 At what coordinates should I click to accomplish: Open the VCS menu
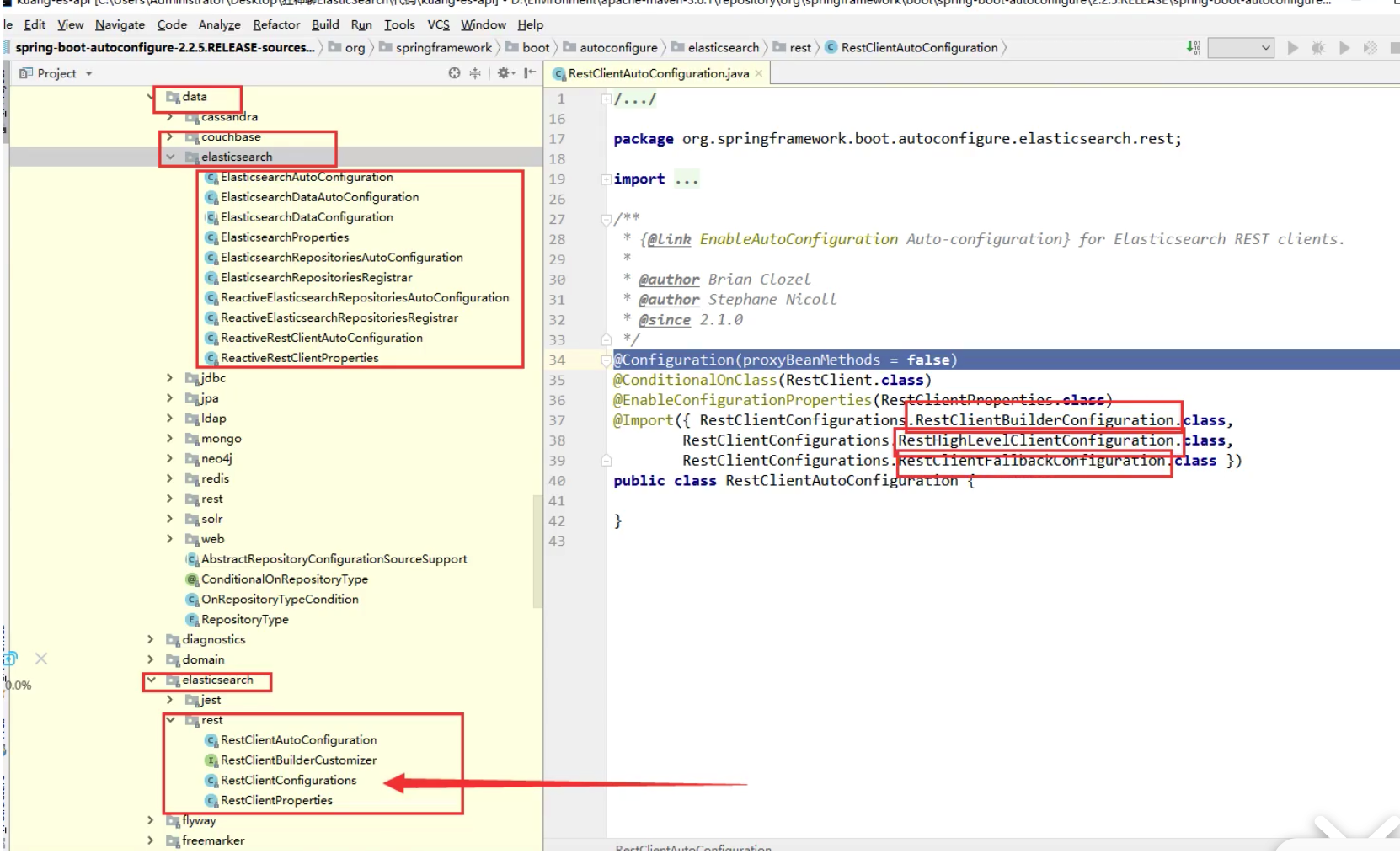pyautogui.click(x=438, y=24)
